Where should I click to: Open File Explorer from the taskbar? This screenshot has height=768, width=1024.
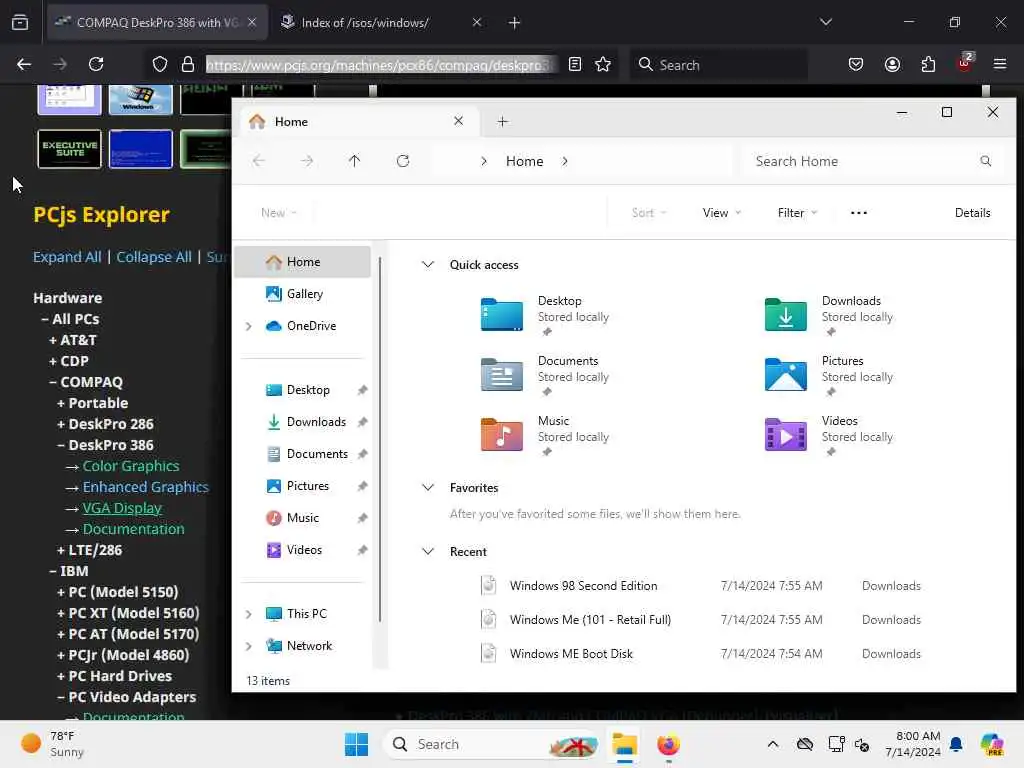click(x=624, y=744)
